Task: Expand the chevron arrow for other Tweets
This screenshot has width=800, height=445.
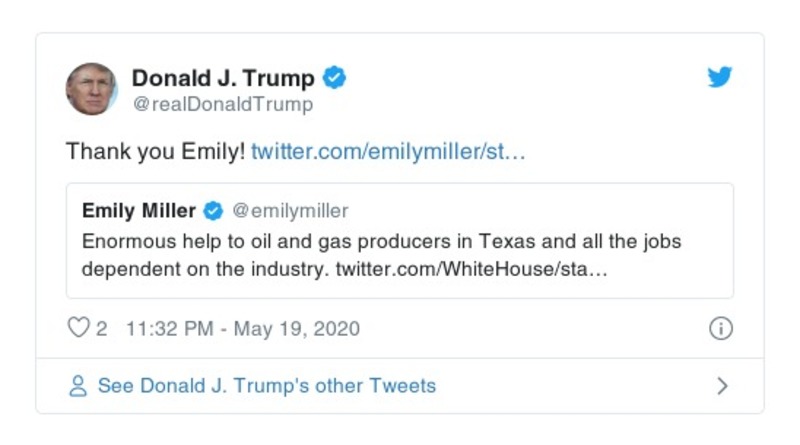Action: (x=722, y=386)
